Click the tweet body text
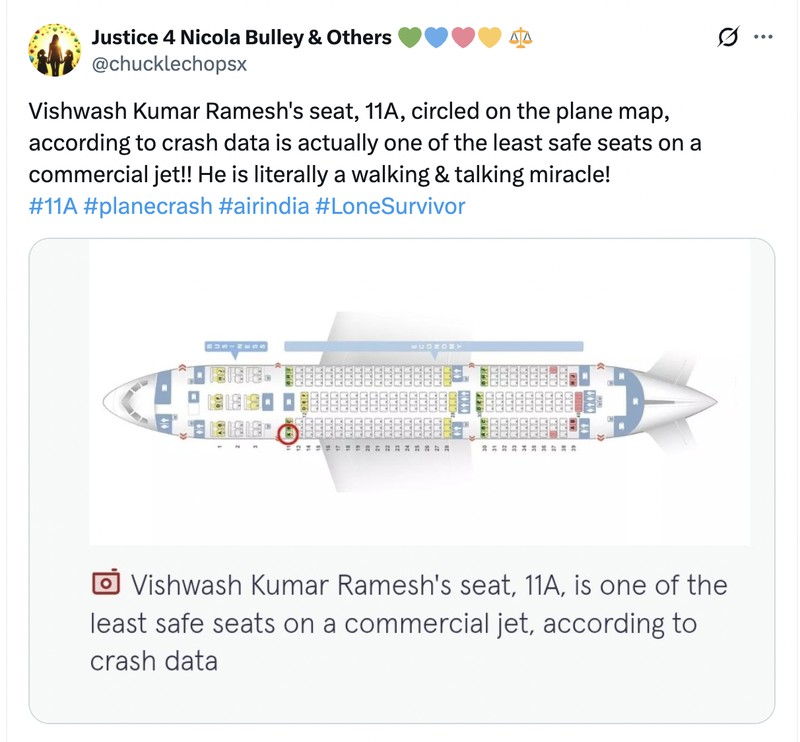800x742 pixels. point(364,143)
